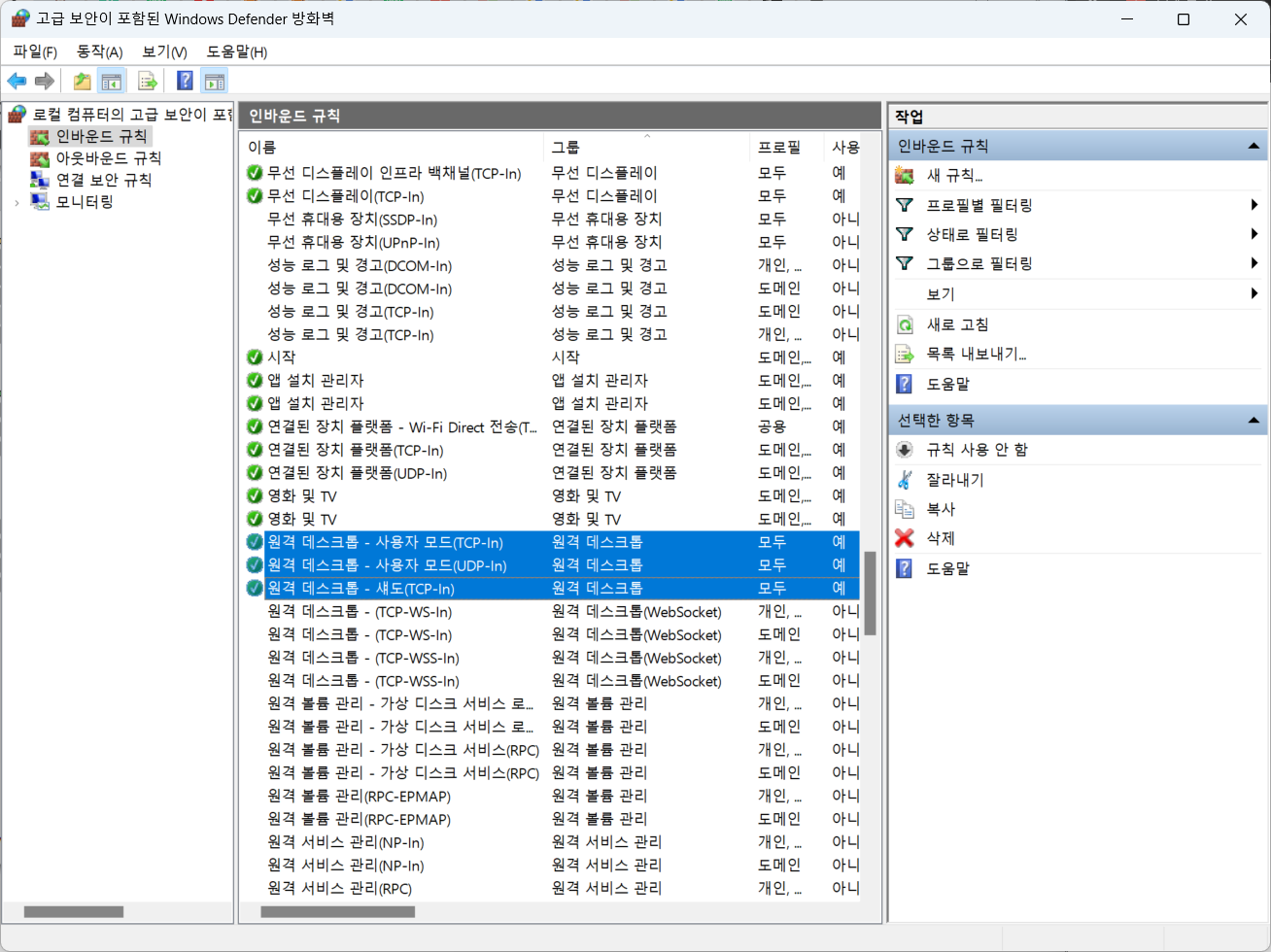
Task: Click 새 규칙... icon in actions pane
Action: pyautogui.click(x=905, y=176)
